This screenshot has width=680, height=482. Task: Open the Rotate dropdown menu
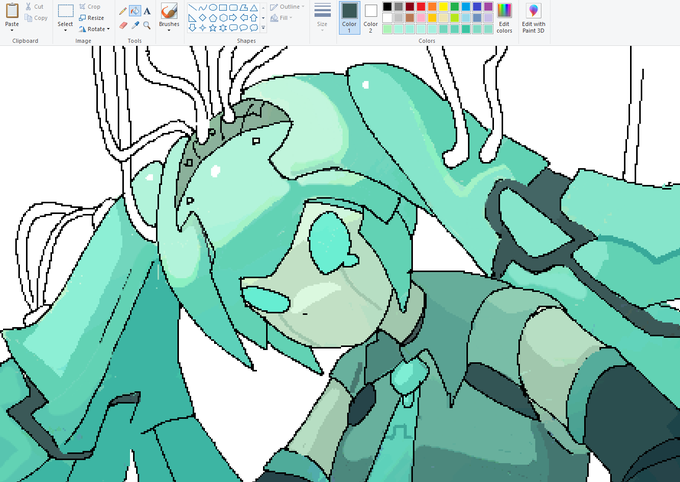pyautogui.click(x=95, y=29)
